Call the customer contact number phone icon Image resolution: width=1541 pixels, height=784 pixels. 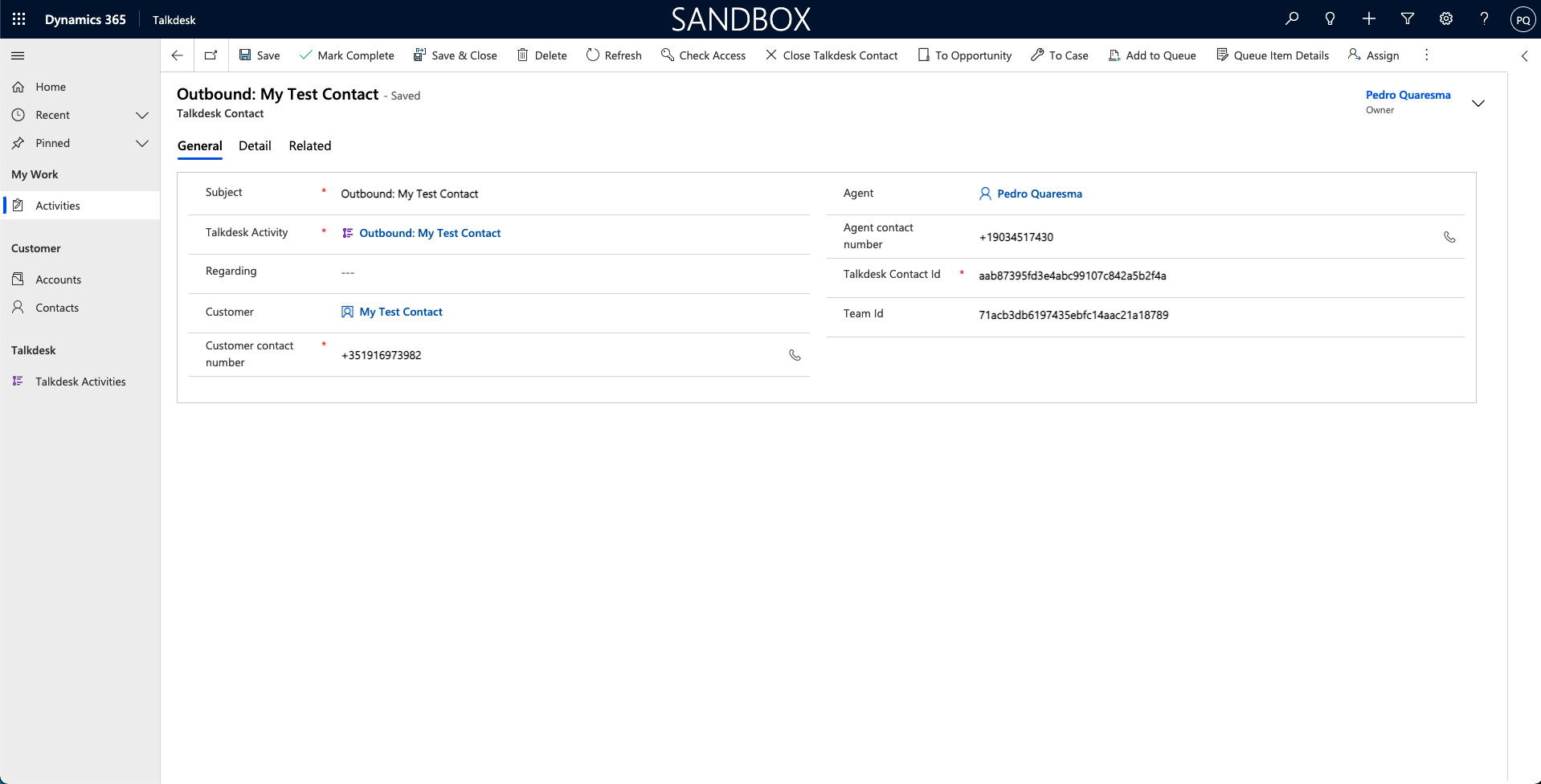coord(795,355)
